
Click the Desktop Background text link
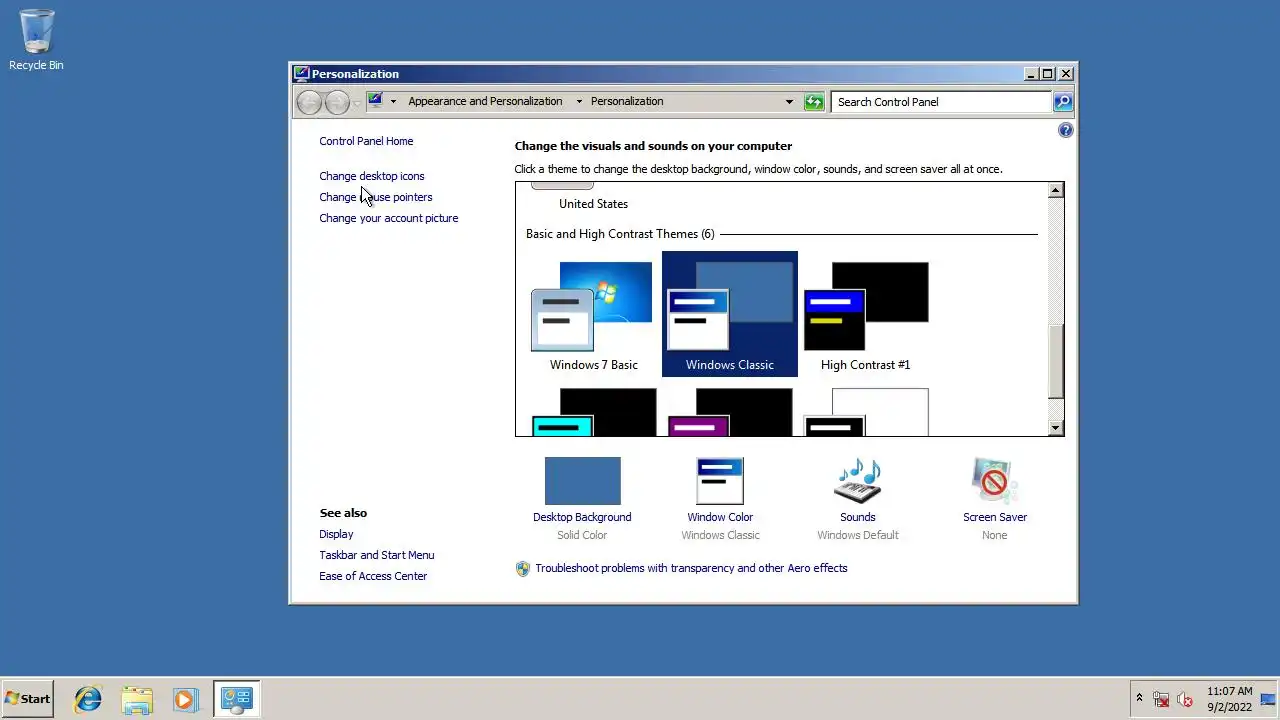(x=582, y=517)
